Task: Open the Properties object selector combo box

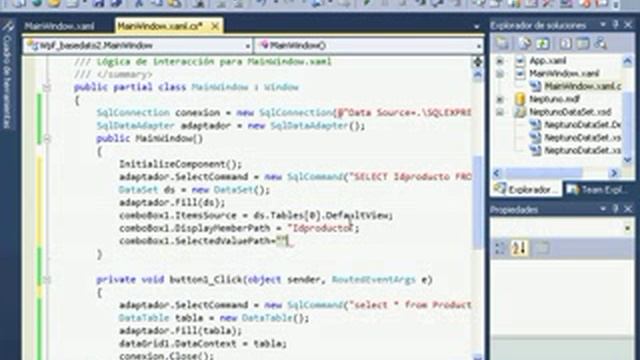Action: click(562, 228)
